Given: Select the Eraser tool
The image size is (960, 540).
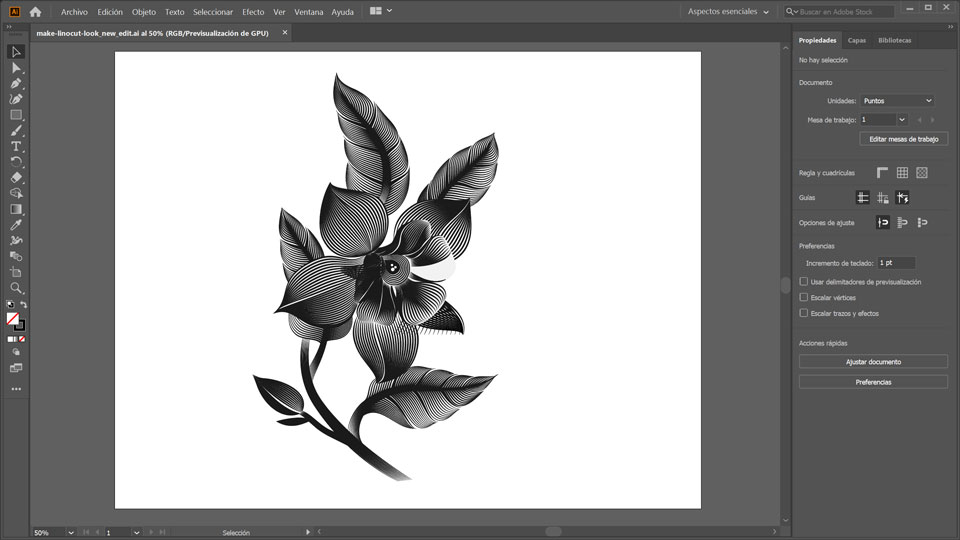Looking at the screenshot, I should tap(16, 177).
